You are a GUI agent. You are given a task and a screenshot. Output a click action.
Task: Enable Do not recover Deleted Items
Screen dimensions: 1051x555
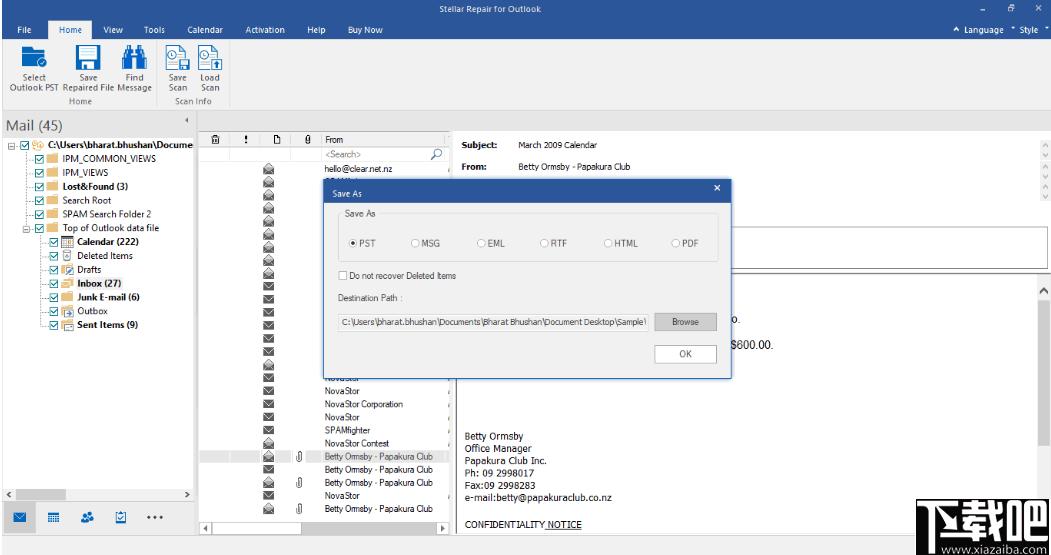pos(343,275)
